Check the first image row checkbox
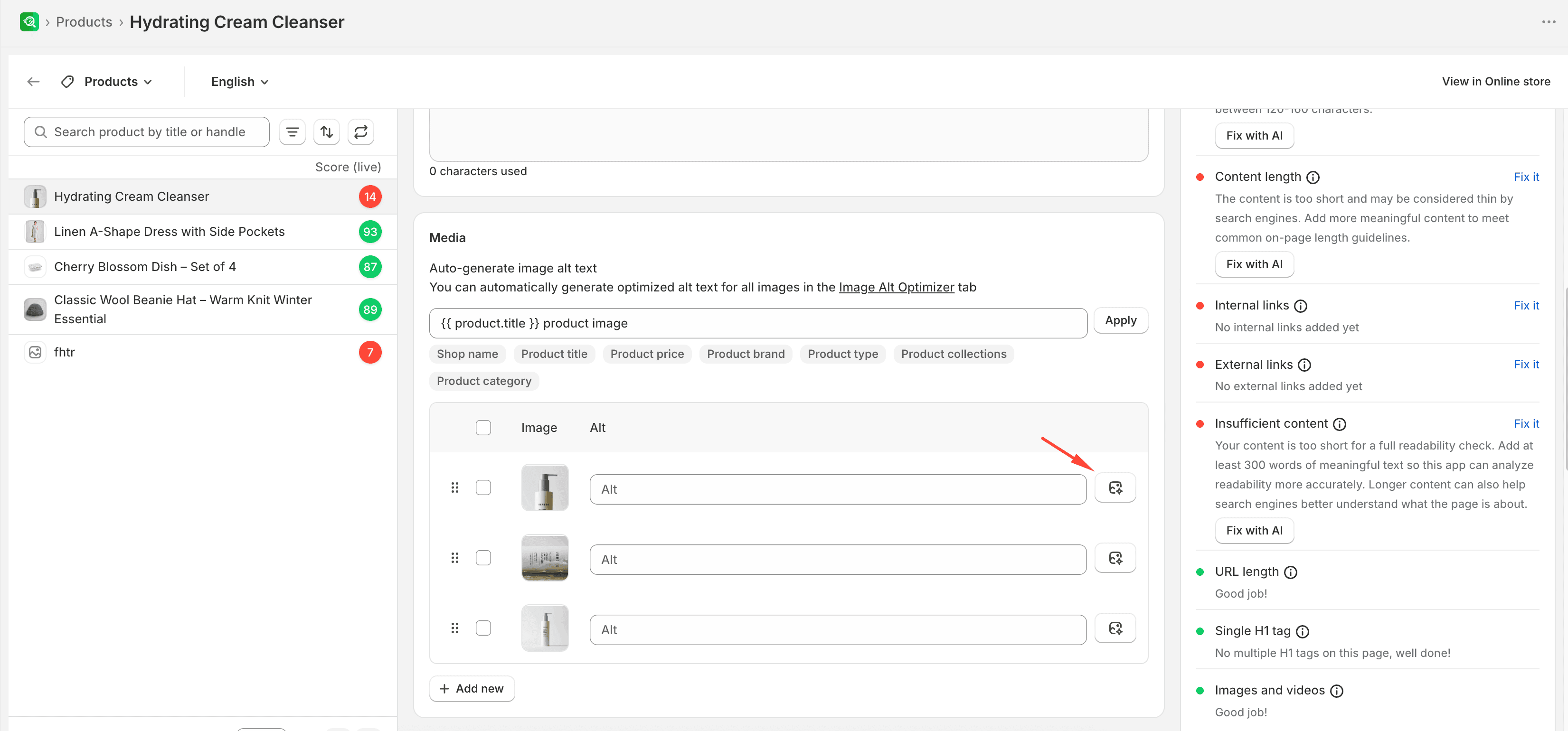The width and height of the screenshot is (1568, 731). click(483, 487)
